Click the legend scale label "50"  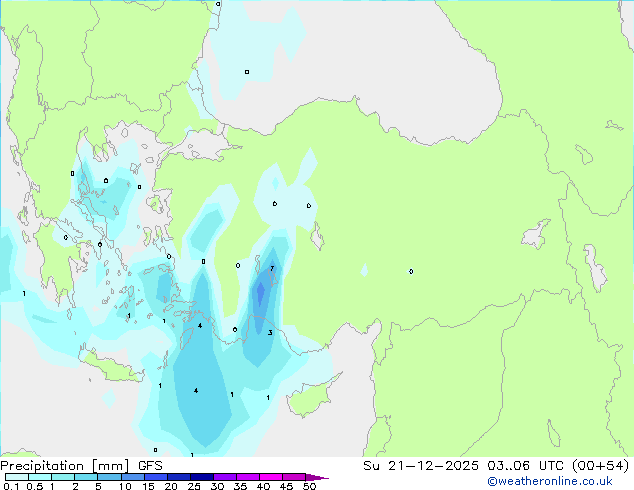310,486
